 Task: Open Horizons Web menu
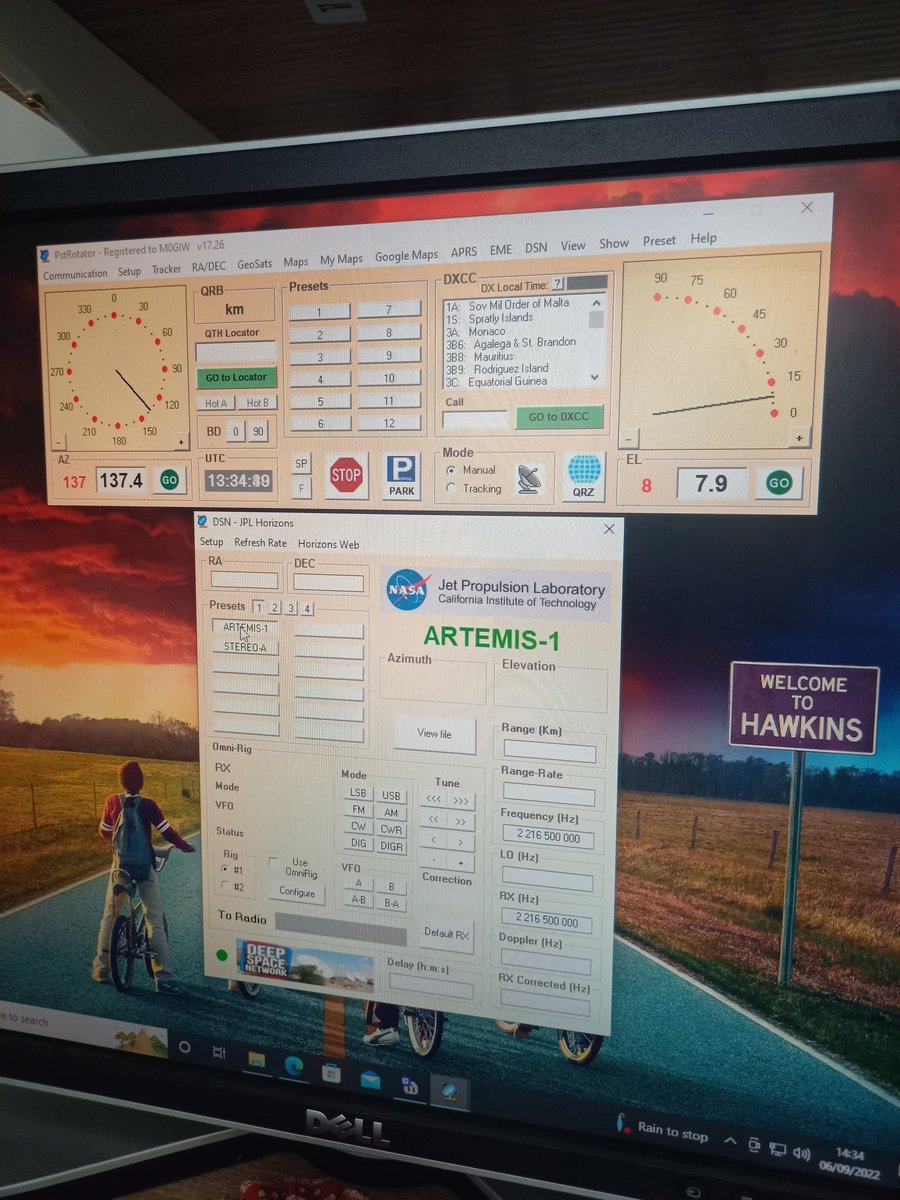point(328,545)
